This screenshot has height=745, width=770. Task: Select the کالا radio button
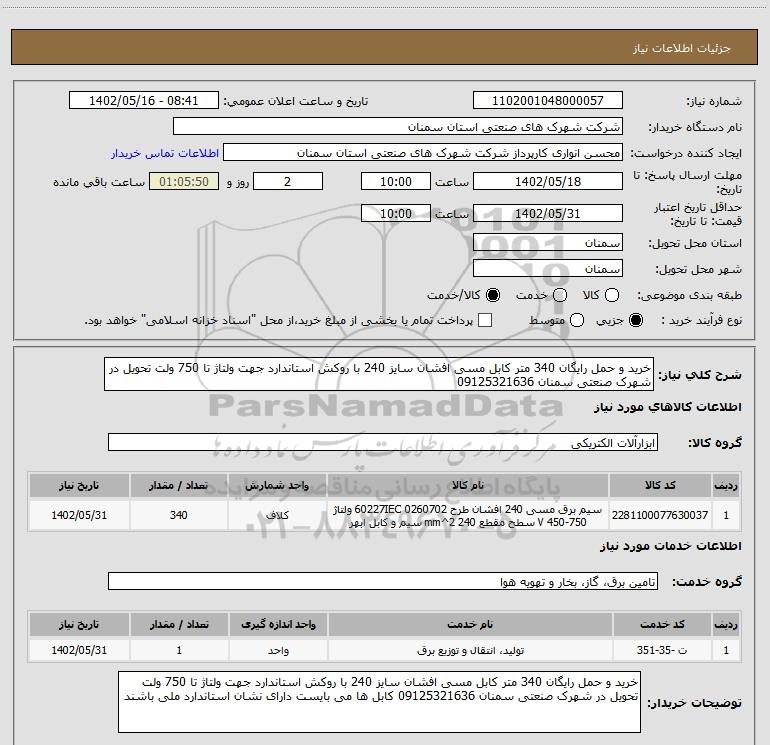pos(612,295)
